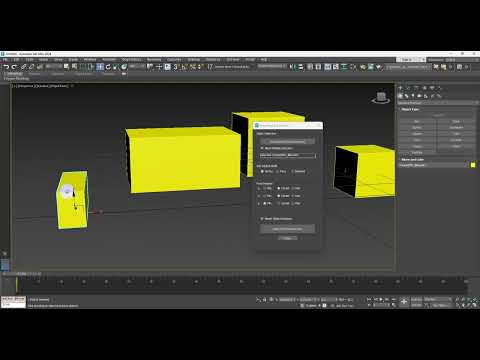This screenshot has width=480, height=360.
Task: Choose the Select and Move tool
Action: point(100,67)
